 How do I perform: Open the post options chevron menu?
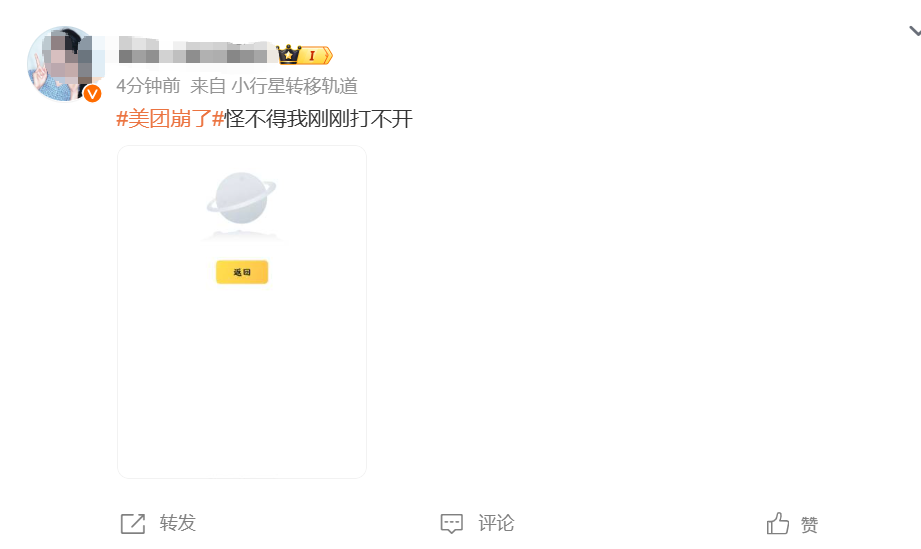click(x=915, y=31)
